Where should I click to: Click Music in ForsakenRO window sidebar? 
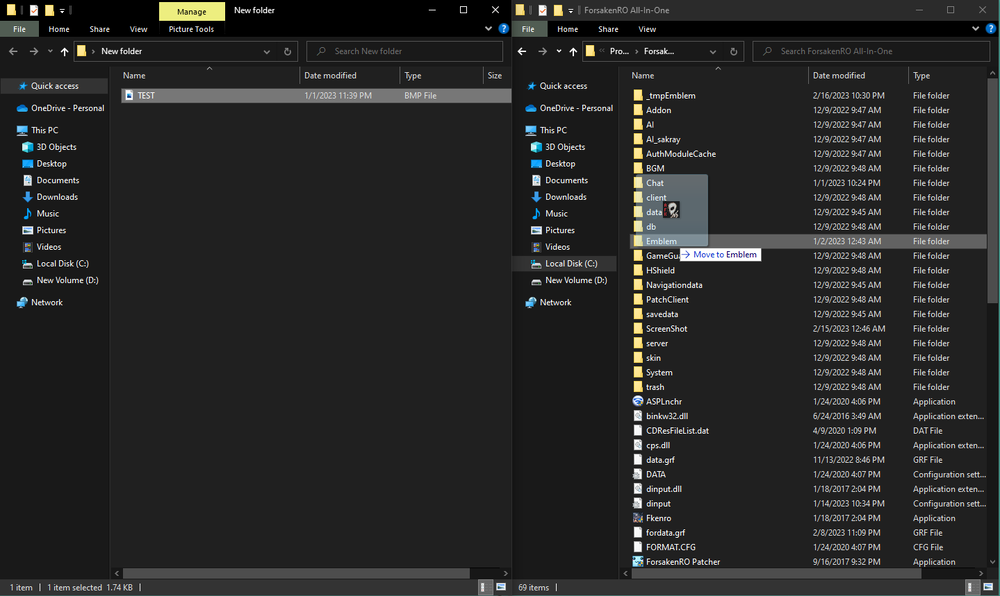pos(556,213)
